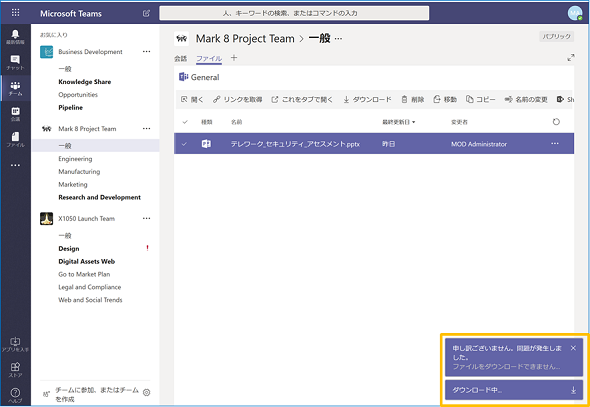
Task: Open Web and Social Trends channel
Action: click(90, 299)
